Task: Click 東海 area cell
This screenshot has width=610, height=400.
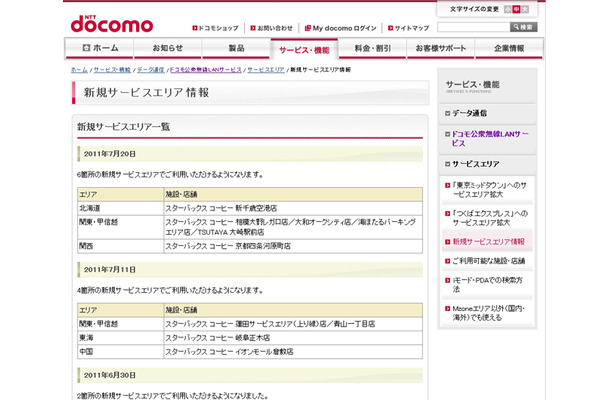Action: pyautogui.click(x=121, y=338)
